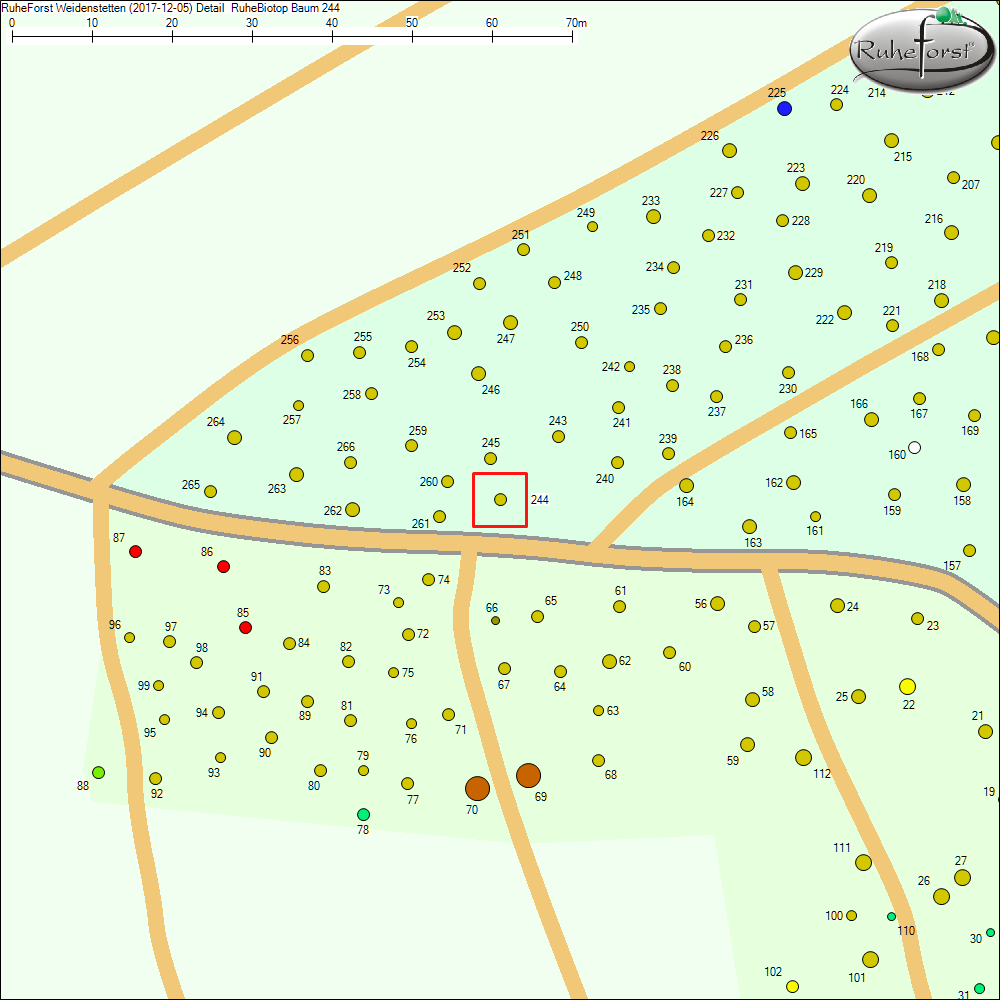
Task: Select the yellow tree marker 22
Action: (x=908, y=687)
